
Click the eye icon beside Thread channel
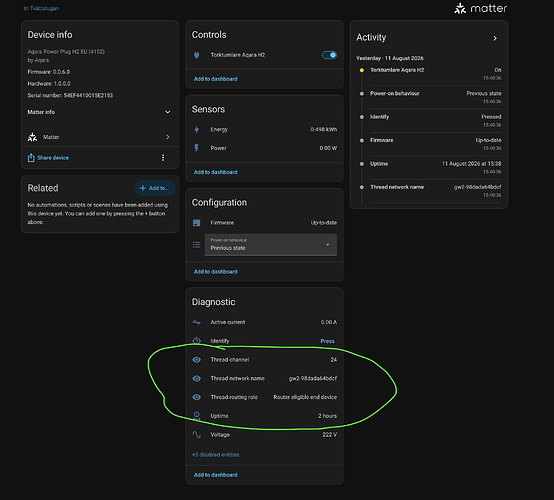click(x=197, y=360)
